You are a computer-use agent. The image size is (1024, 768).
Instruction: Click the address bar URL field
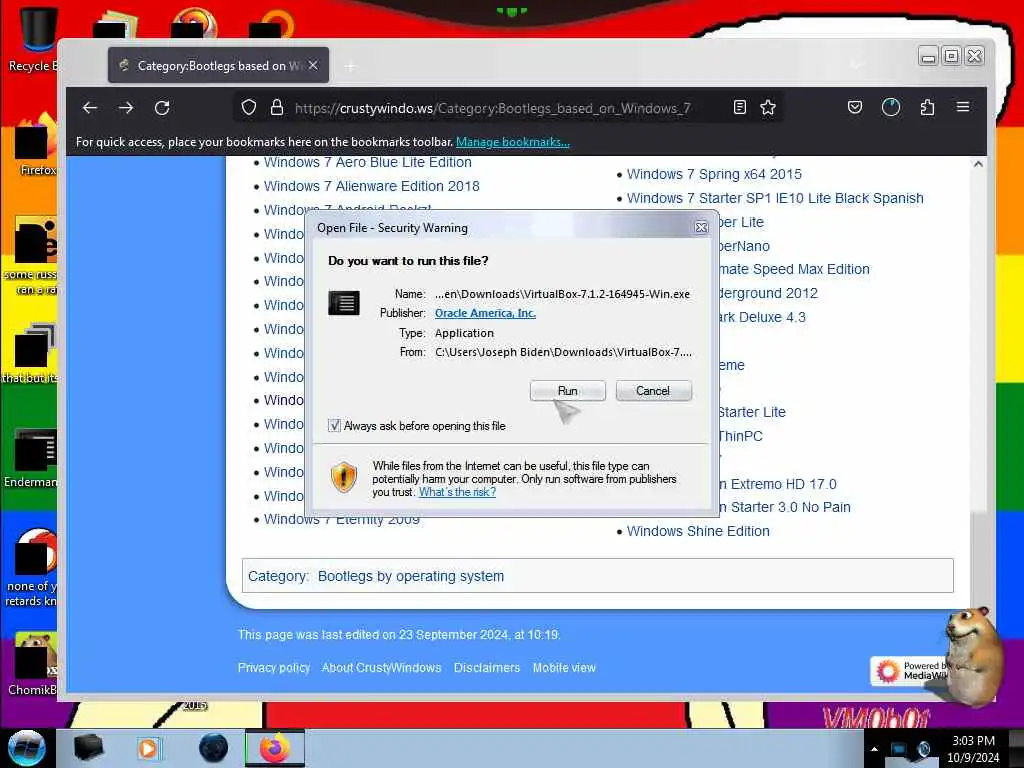[x=493, y=108]
